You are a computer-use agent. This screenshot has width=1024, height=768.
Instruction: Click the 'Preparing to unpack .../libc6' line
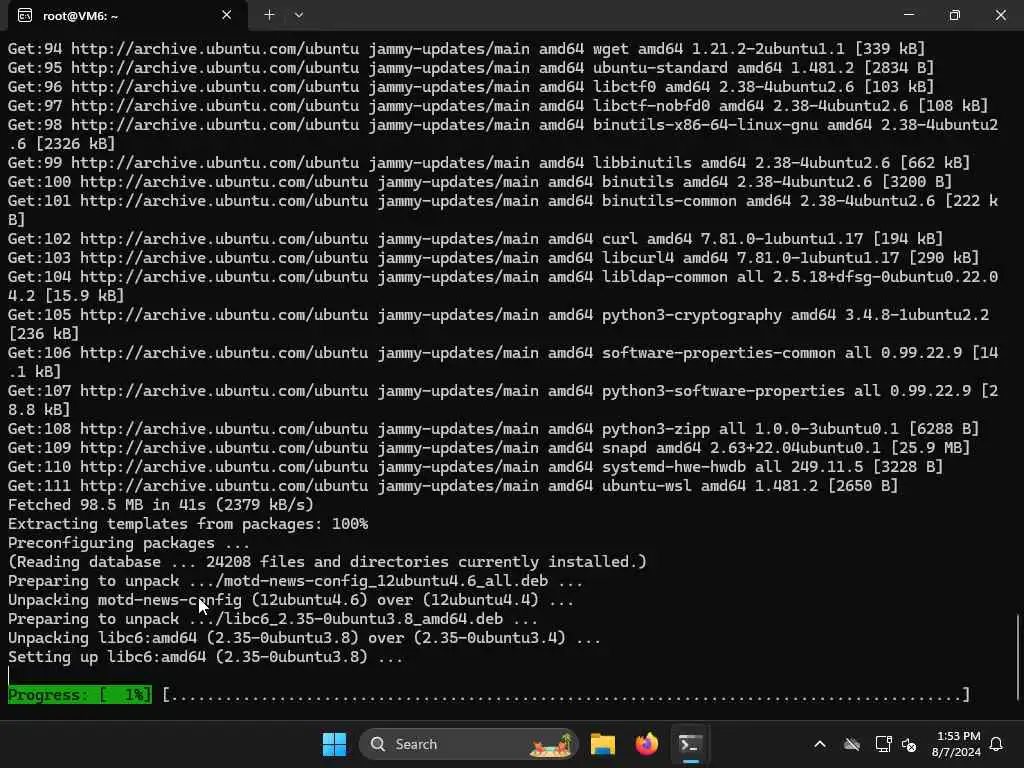pos(273,619)
